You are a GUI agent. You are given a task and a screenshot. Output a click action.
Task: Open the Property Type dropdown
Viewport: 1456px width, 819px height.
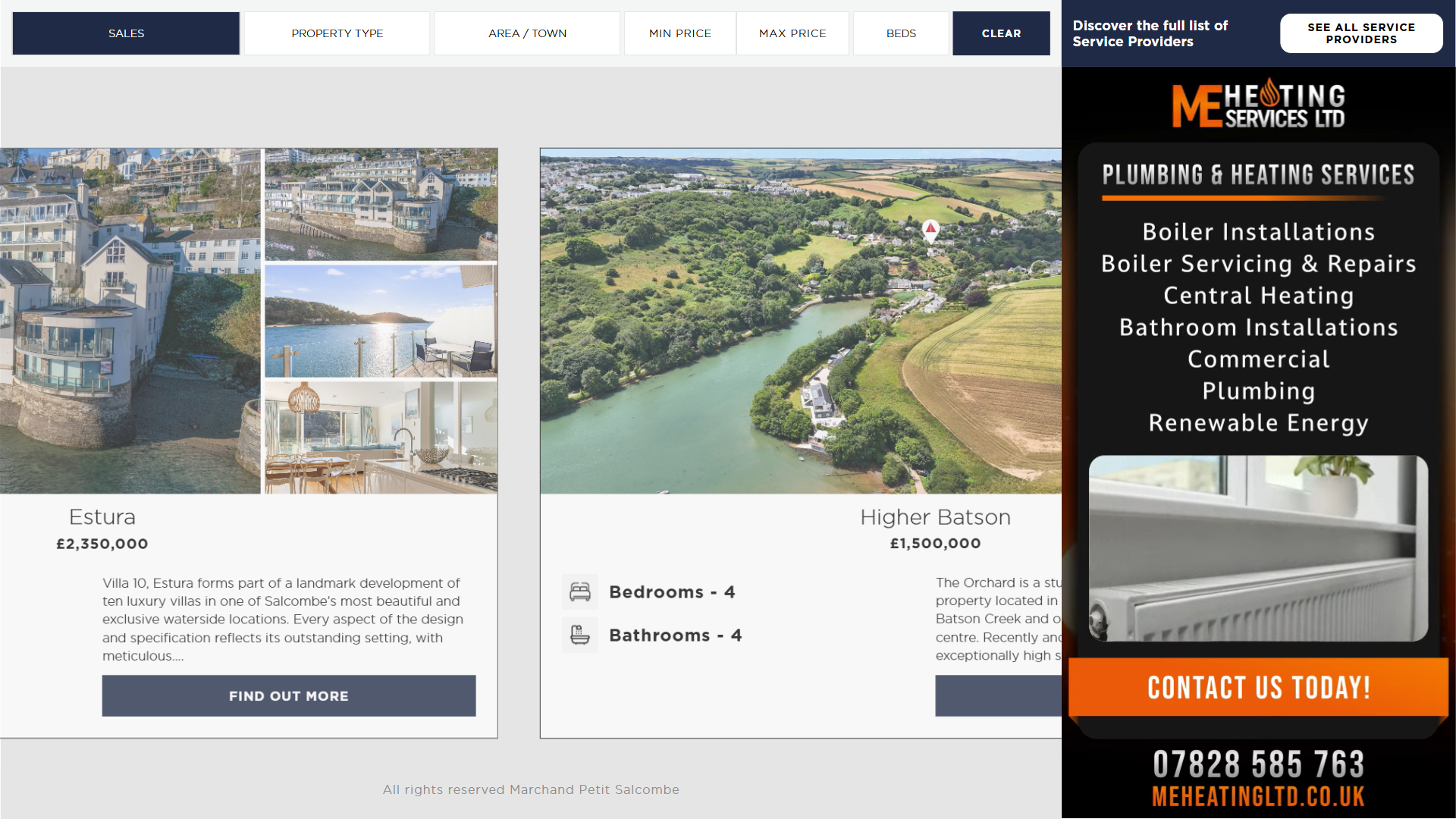click(337, 33)
